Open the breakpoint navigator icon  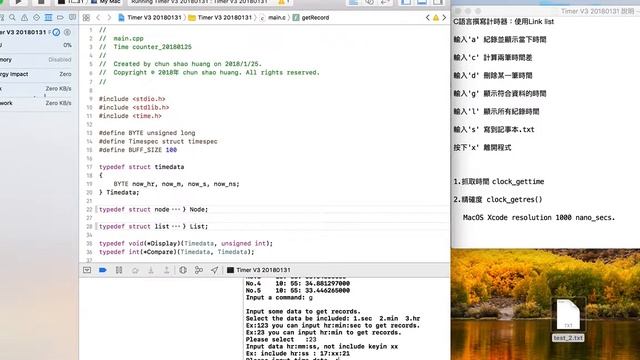tap(60, 18)
